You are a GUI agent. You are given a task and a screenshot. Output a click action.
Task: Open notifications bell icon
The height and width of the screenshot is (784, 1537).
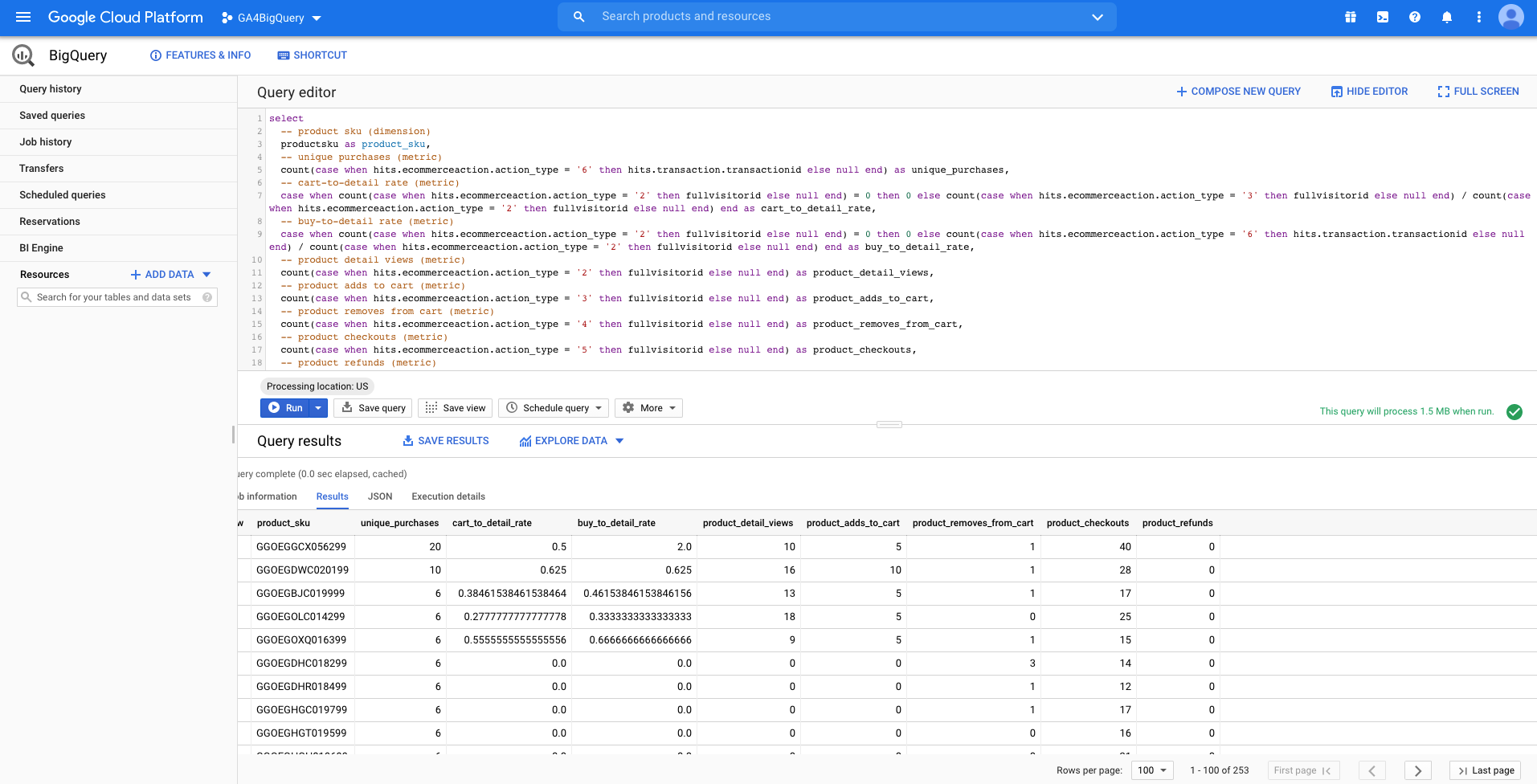(1447, 17)
